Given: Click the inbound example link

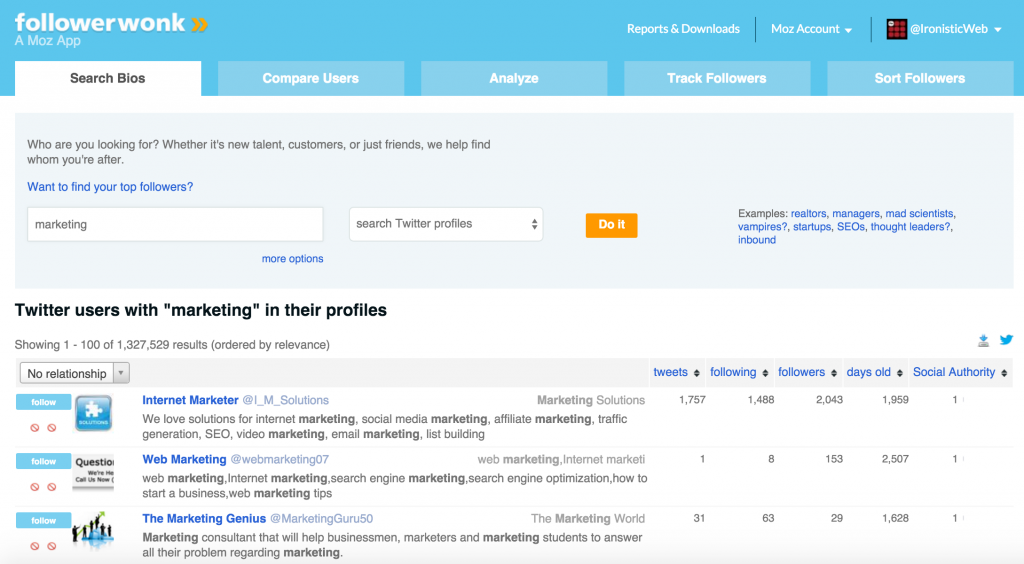Looking at the screenshot, I should tap(757, 240).
